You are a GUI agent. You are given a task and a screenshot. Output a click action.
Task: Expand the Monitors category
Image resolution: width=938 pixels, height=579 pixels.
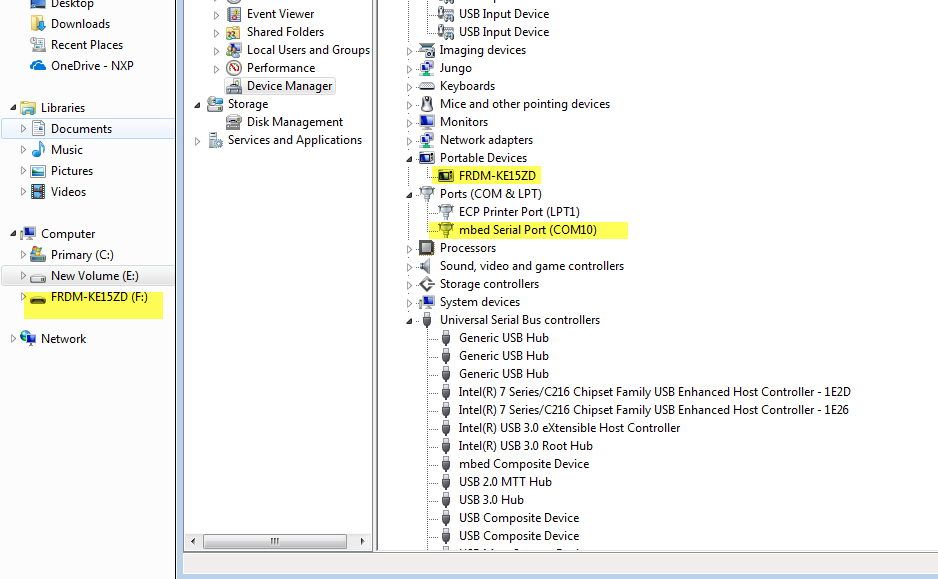[x=409, y=123]
